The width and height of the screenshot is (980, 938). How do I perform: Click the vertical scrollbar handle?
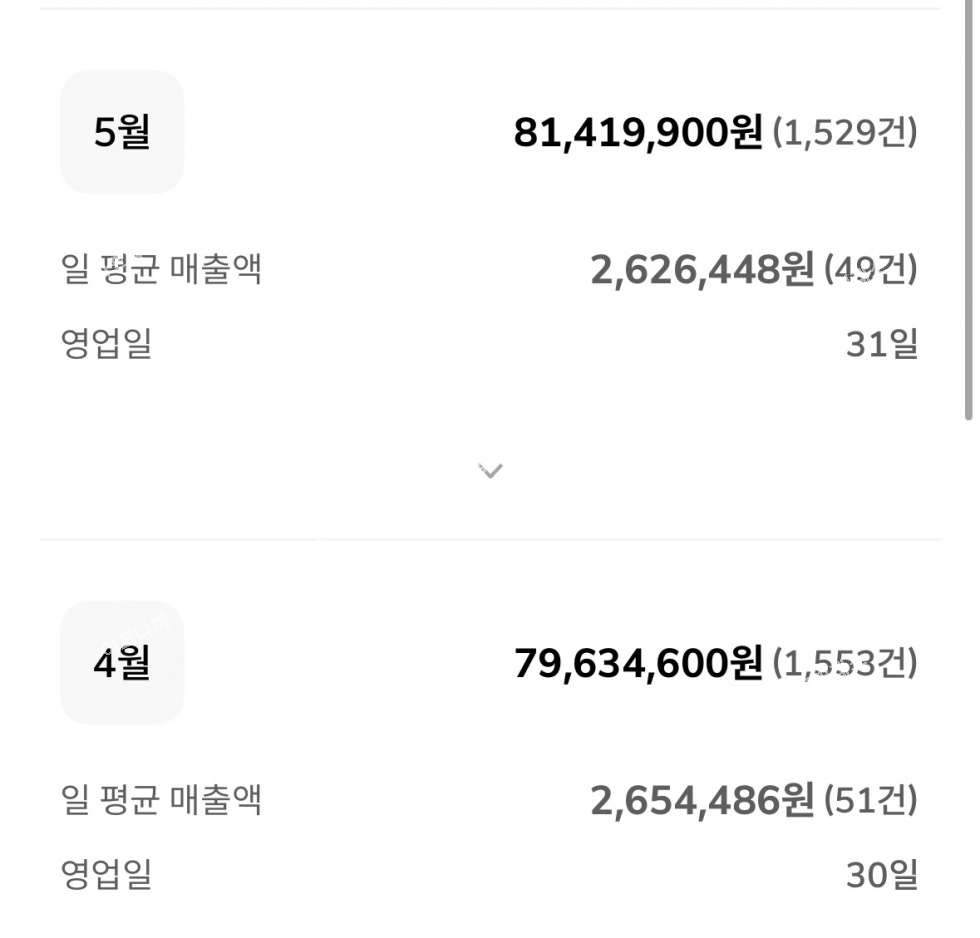969,209
